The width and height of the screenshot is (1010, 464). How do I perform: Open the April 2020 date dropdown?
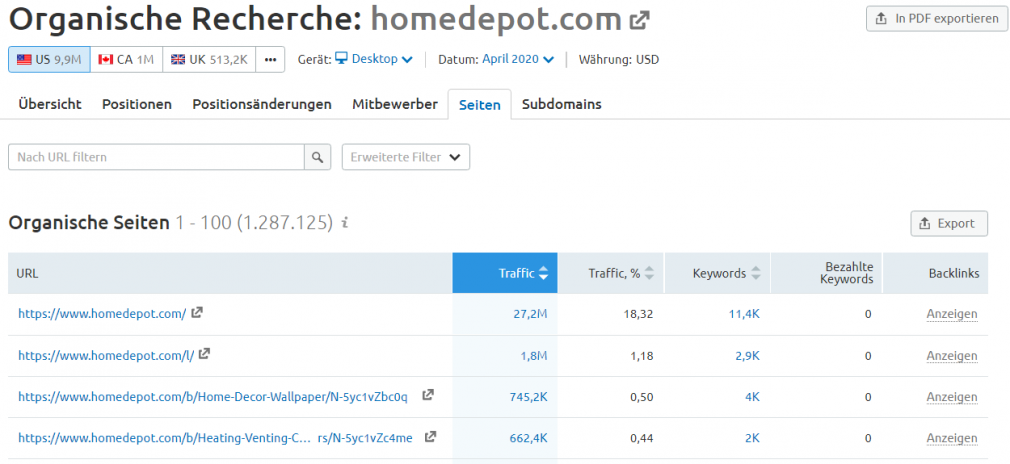point(518,59)
